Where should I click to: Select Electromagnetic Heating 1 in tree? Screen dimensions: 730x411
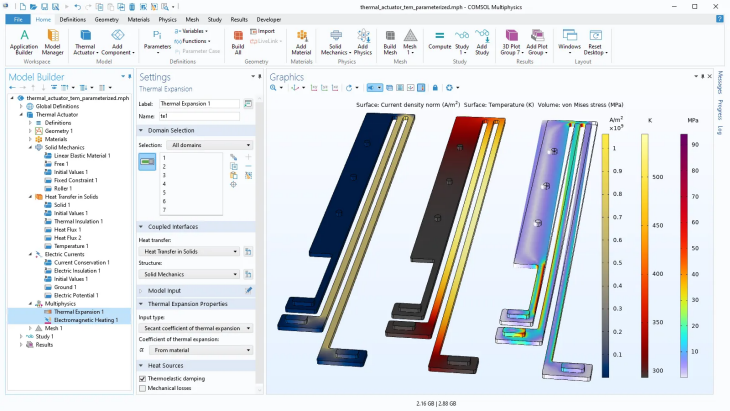point(86,320)
